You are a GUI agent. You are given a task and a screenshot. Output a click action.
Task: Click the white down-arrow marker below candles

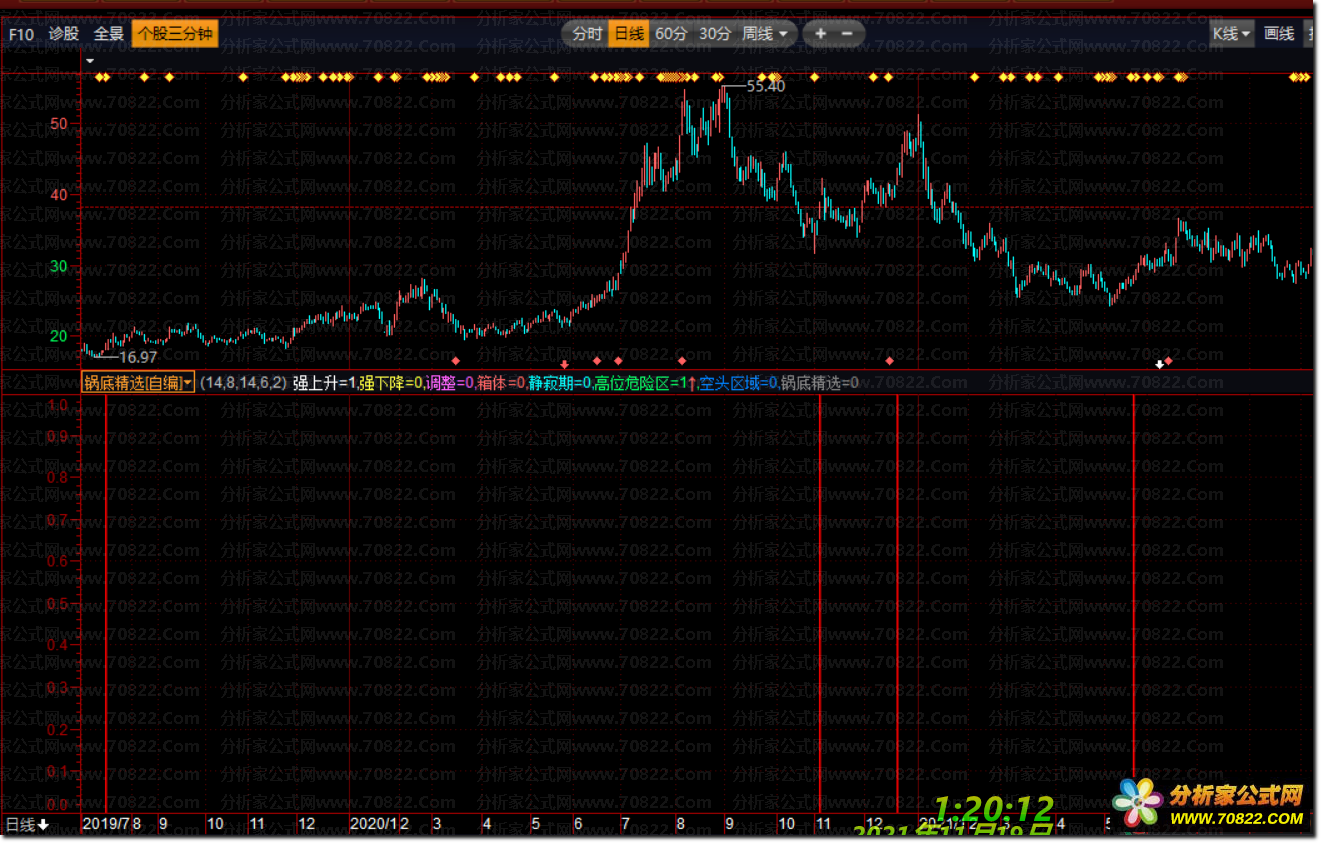[x=1160, y=364]
